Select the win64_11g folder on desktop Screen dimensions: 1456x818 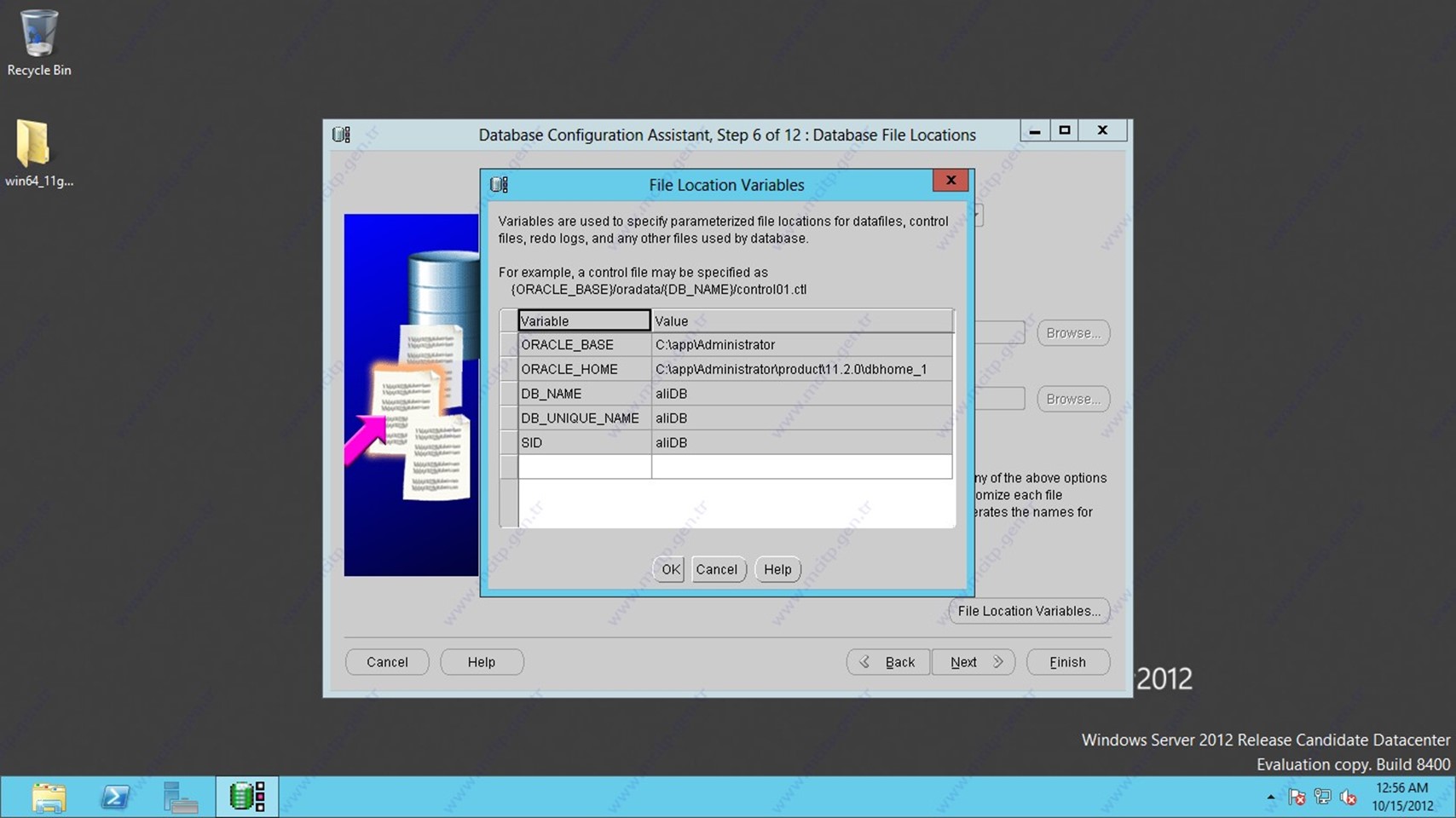click(x=38, y=153)
